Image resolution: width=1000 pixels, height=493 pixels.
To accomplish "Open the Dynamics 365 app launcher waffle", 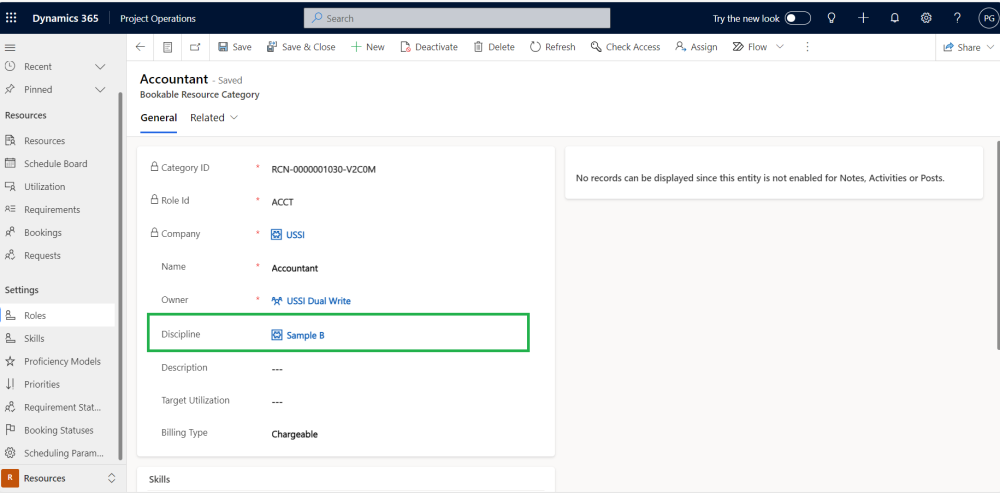I will click(11, 18).
